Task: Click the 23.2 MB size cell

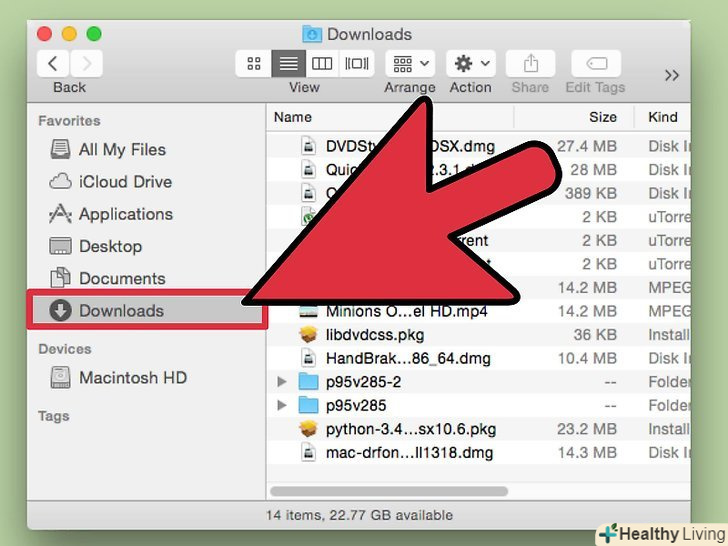Action: 587,429
